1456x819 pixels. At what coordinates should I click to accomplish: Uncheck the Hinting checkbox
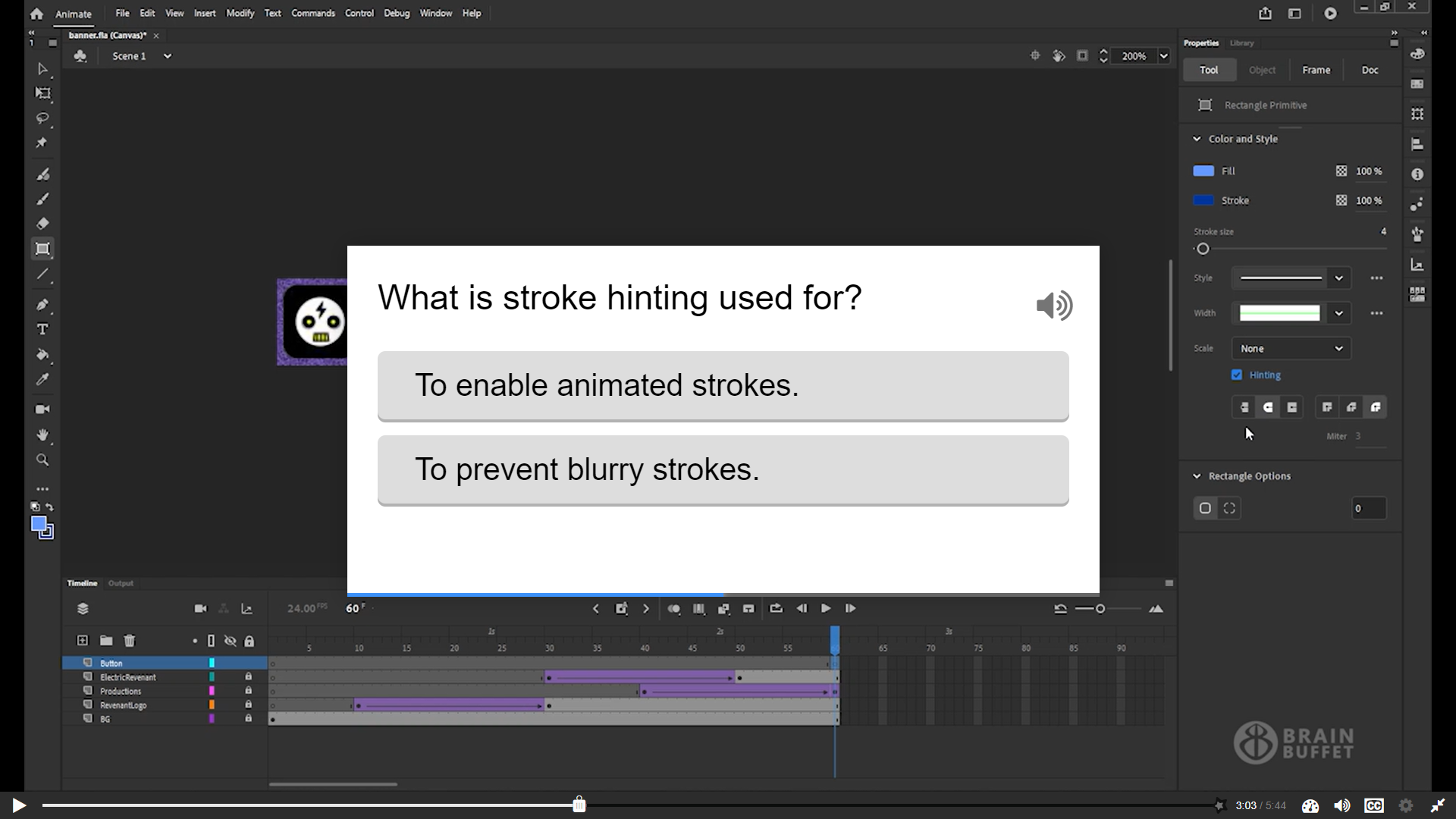(1237, 375)
